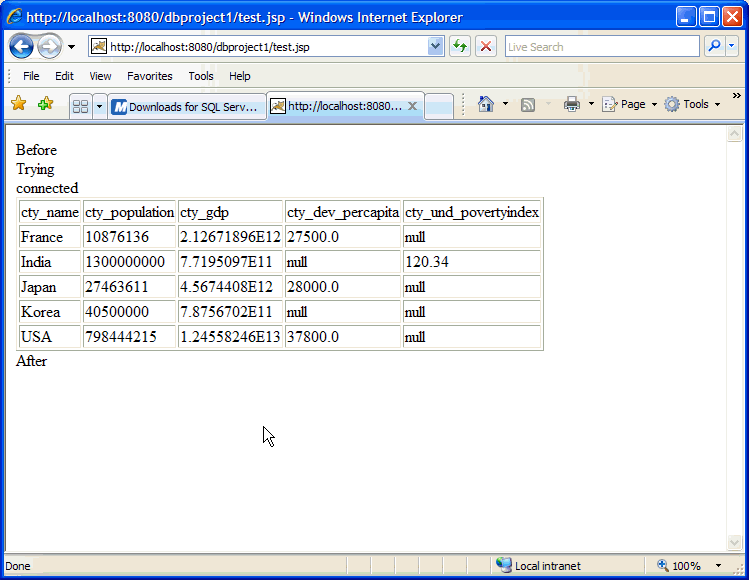Open Favorites Center with the star icon
The width and height of the screenshot is (749, 580).
pos(18,104)
